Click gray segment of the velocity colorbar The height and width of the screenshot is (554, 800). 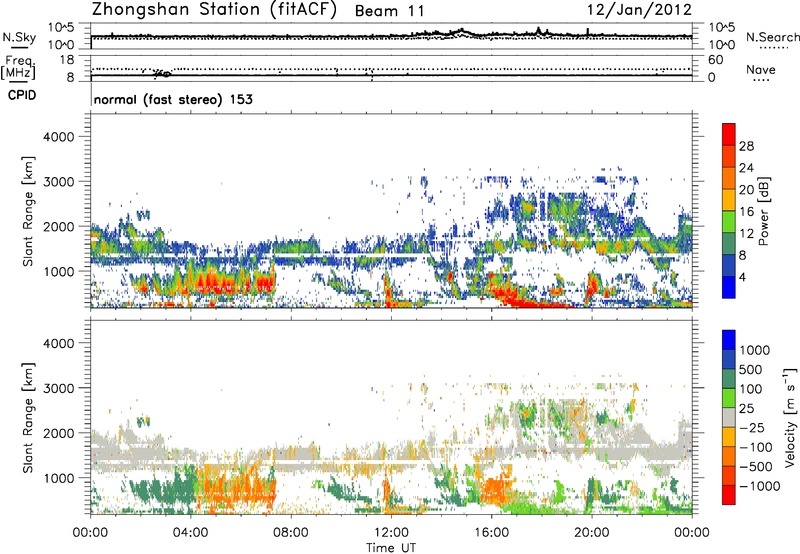[729, 417]
